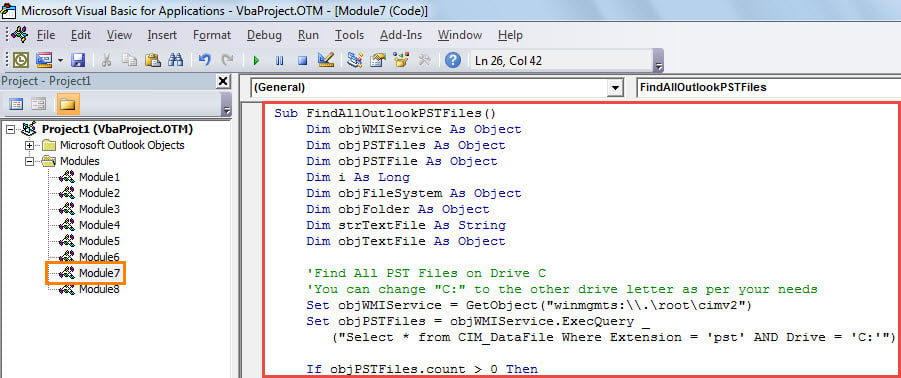Image resolution: width=901 pixels, height=378 pixels.
Task: Run the macro with the green play icon
Action: pyautogui.click(x=256, y=60)
